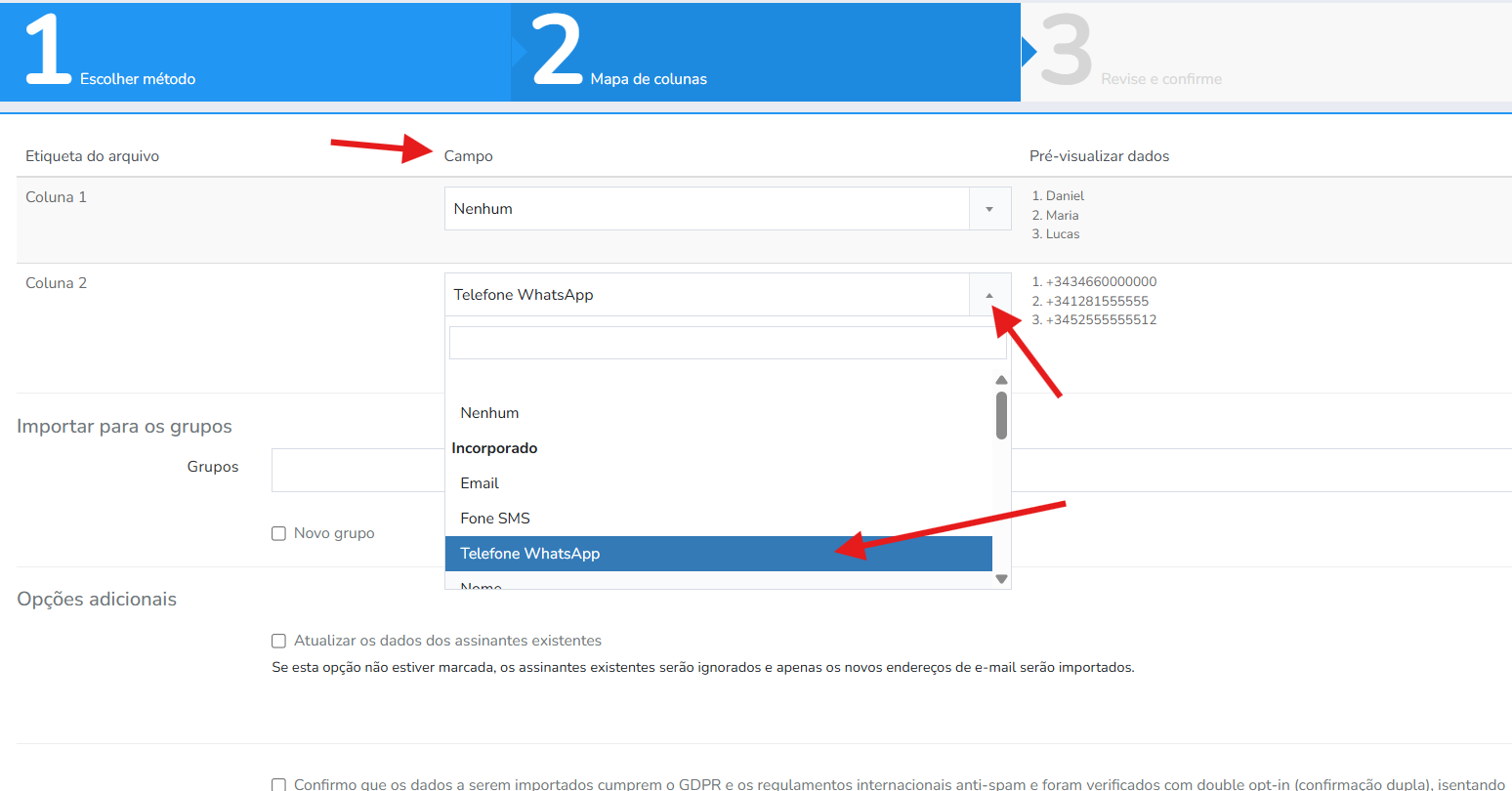Open step 3 Revise e confirme
Image resolution: width=1512 pixels, height=791 pixels.
1266,52
